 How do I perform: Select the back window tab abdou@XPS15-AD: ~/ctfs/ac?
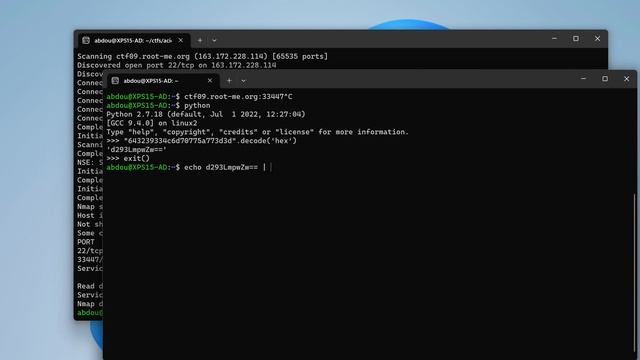tap(134, 40)
